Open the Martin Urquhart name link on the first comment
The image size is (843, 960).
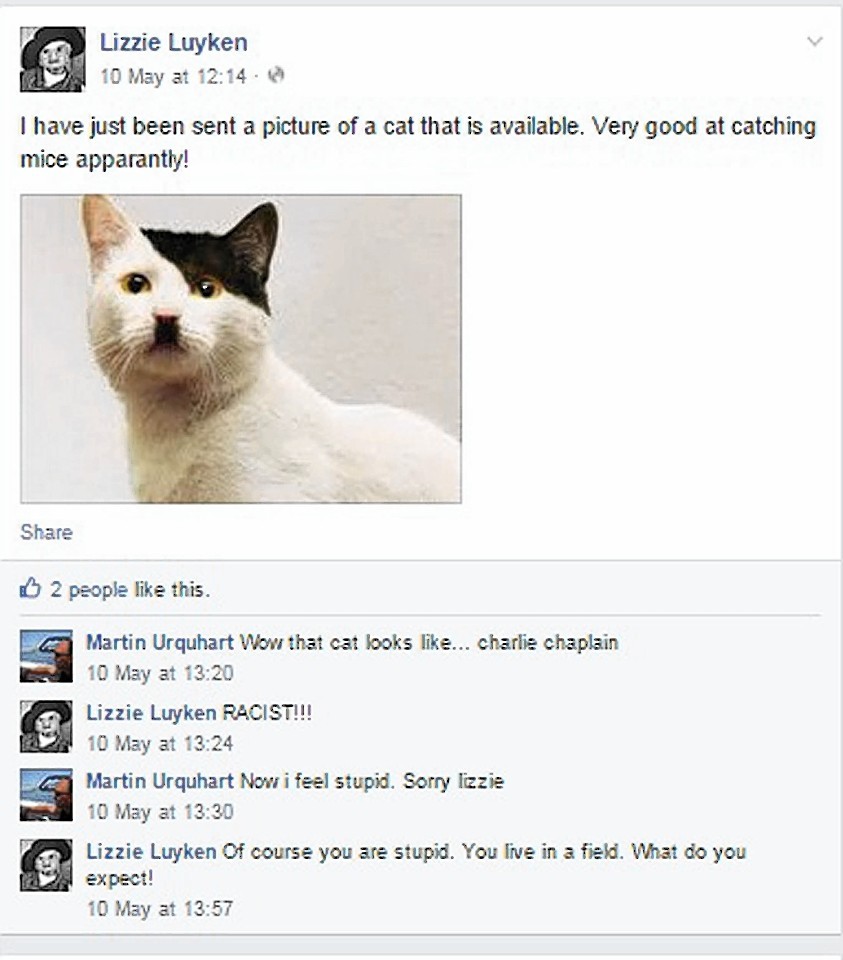(160, 642)
